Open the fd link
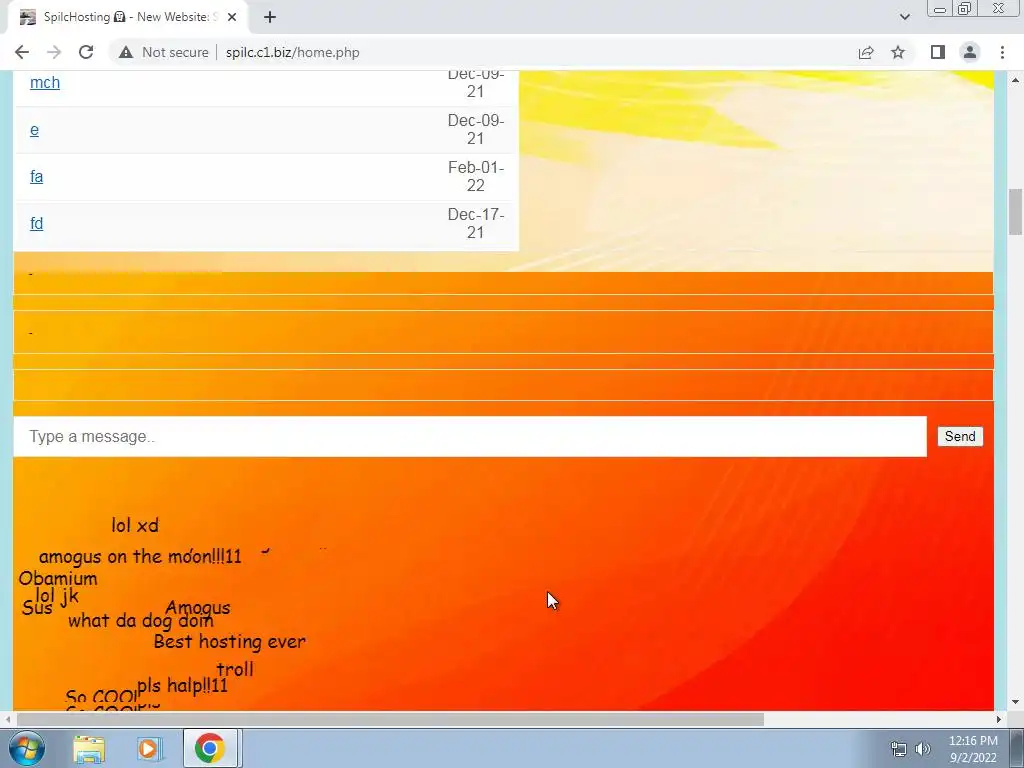This screenshot has height=768, width=1024. [x=37, y=224]
